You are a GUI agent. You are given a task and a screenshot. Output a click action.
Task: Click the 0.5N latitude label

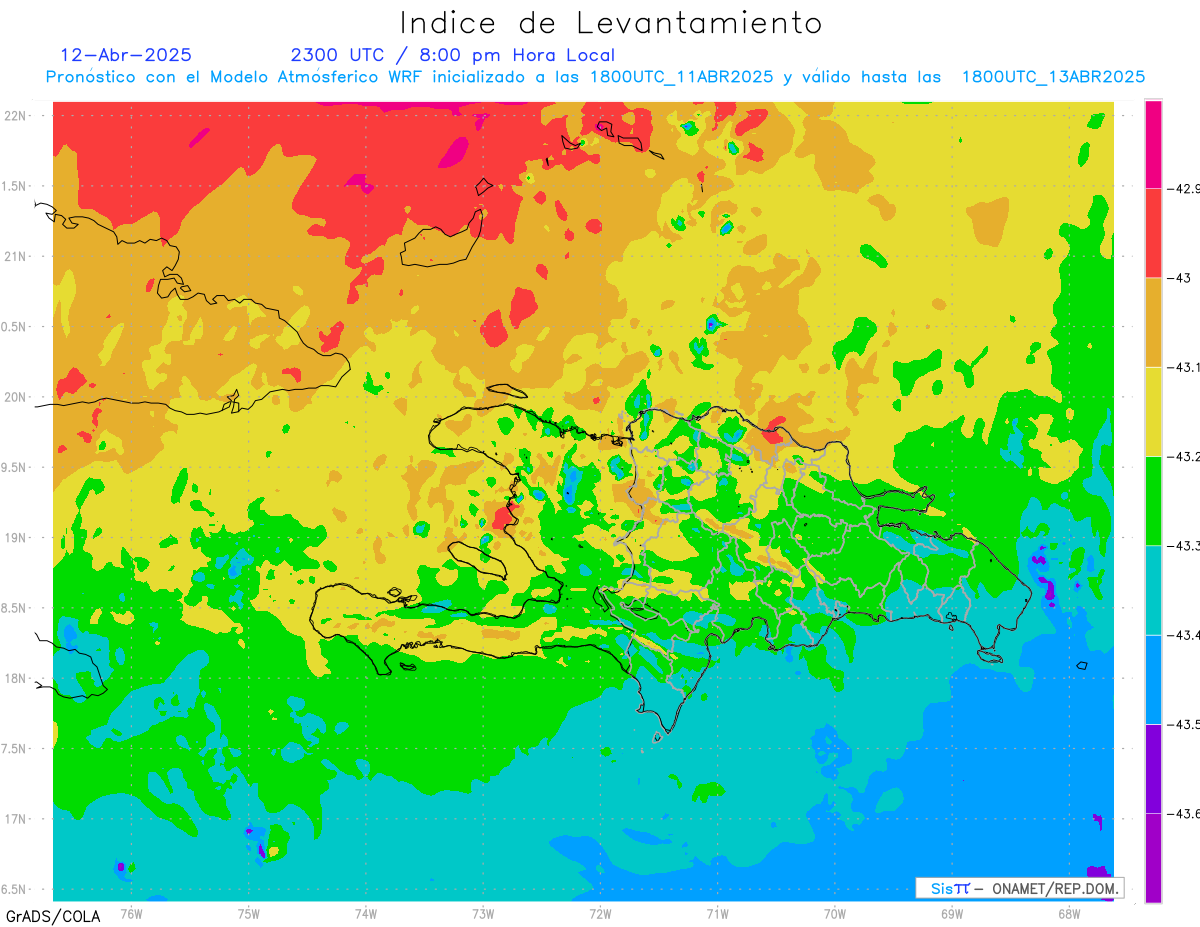15,327
